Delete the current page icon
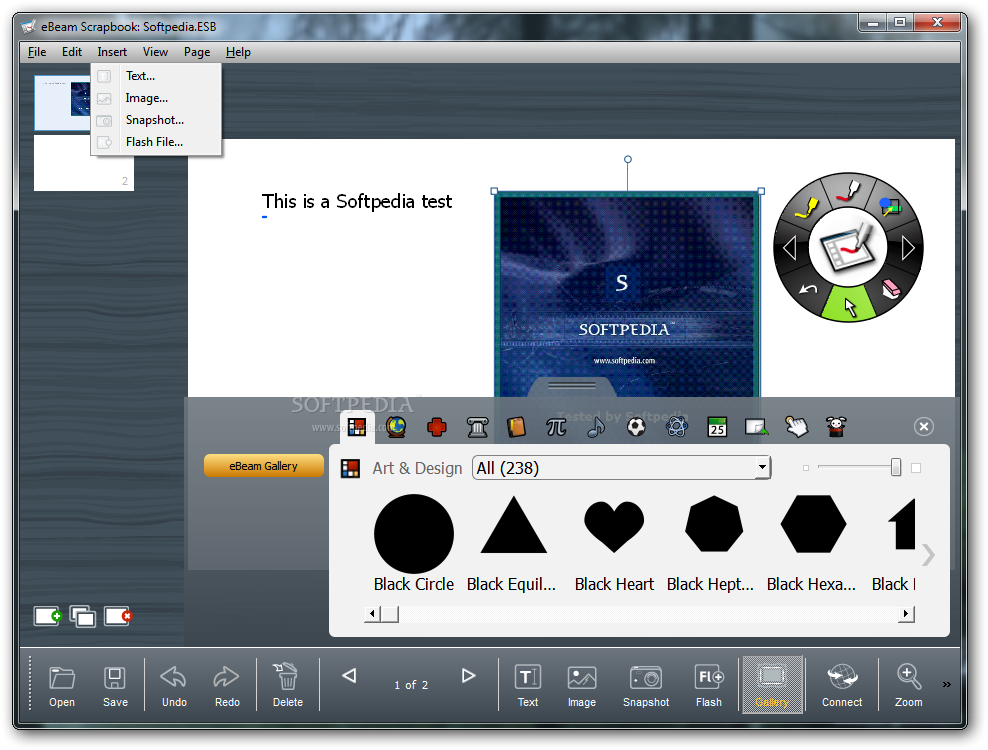 pyautogui.click(x=118, y=616)
